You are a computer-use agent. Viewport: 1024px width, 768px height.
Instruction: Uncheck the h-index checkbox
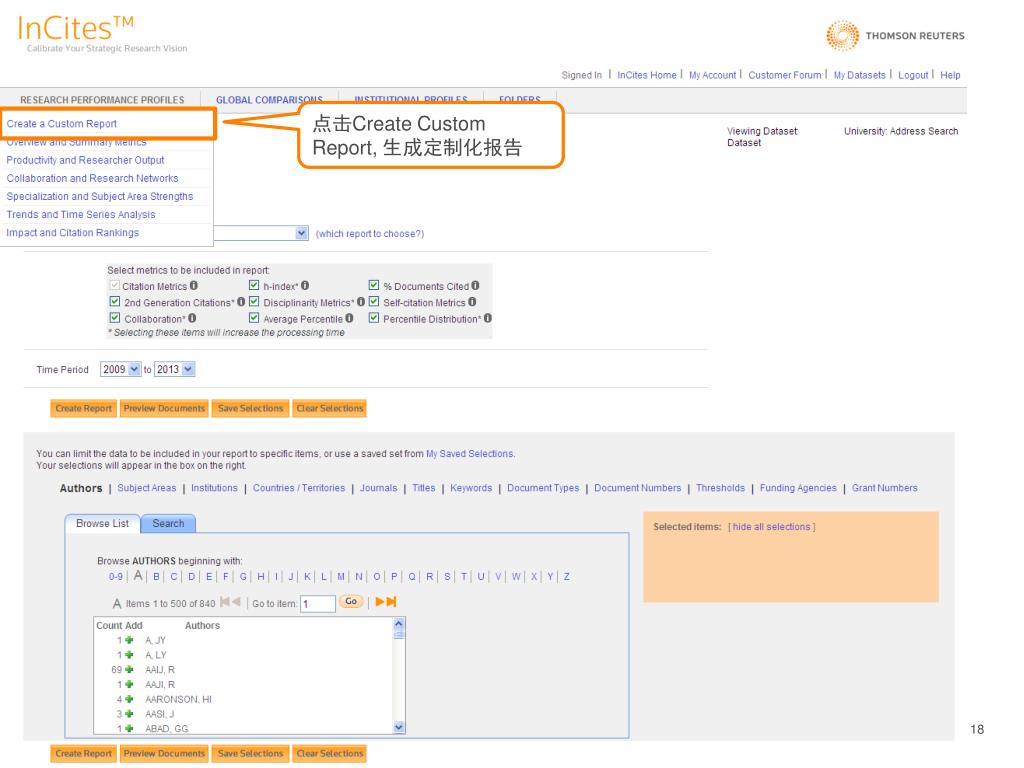(x=254, y=285)
